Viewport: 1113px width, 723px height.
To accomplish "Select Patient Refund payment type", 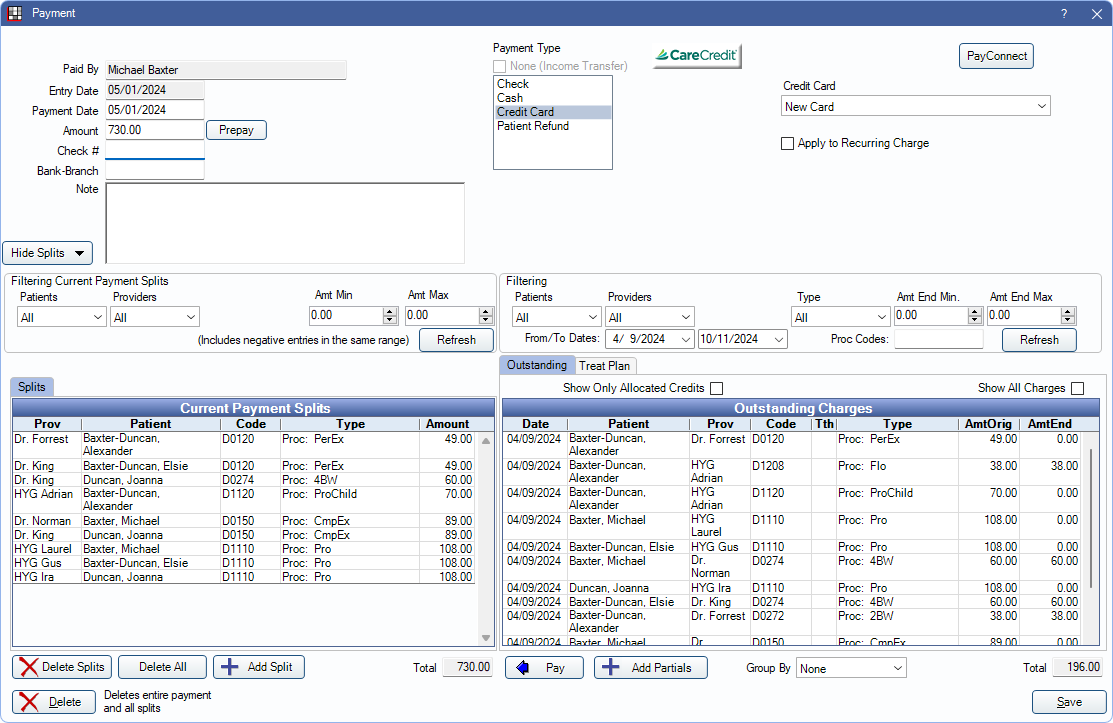I will (x=533, y=127).
